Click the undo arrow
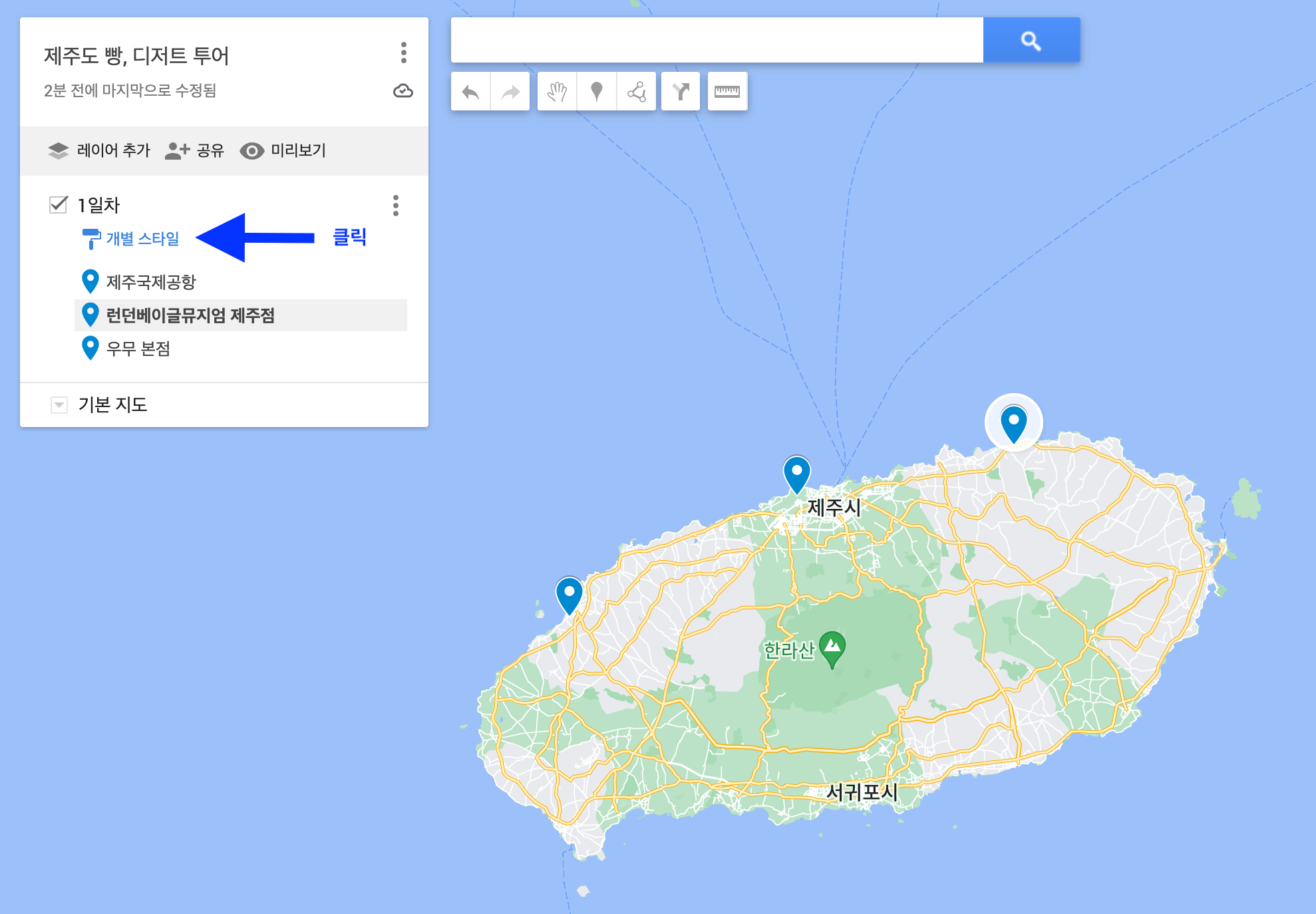This screenshot has height=914, width=1316. coord(472,91)
